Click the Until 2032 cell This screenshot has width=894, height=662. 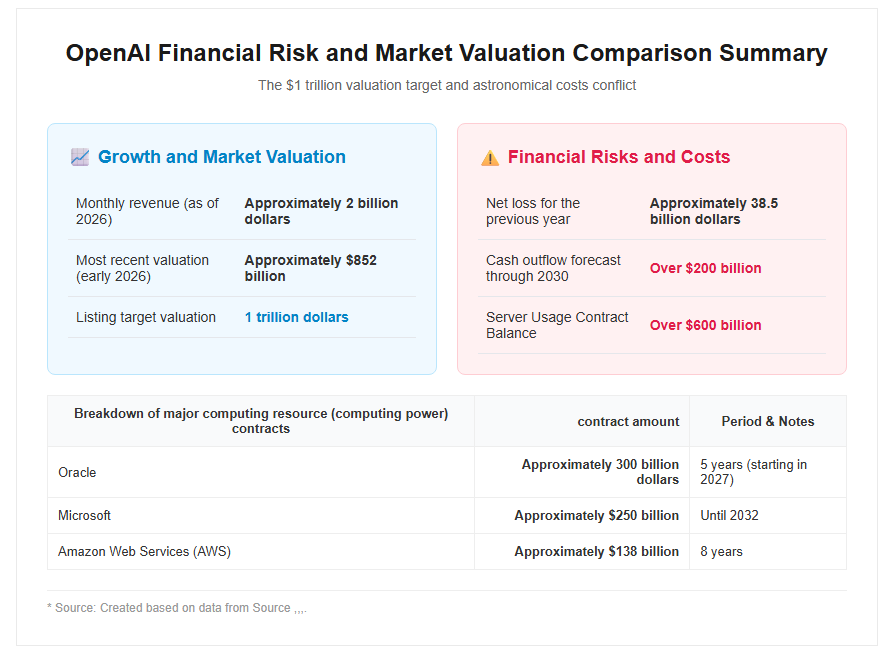pos(729,515)
